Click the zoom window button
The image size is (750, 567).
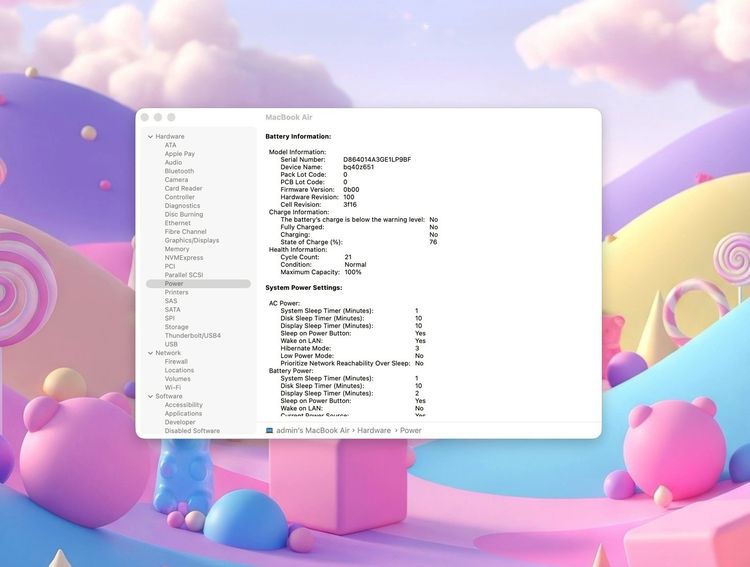(x=171, y=118)
